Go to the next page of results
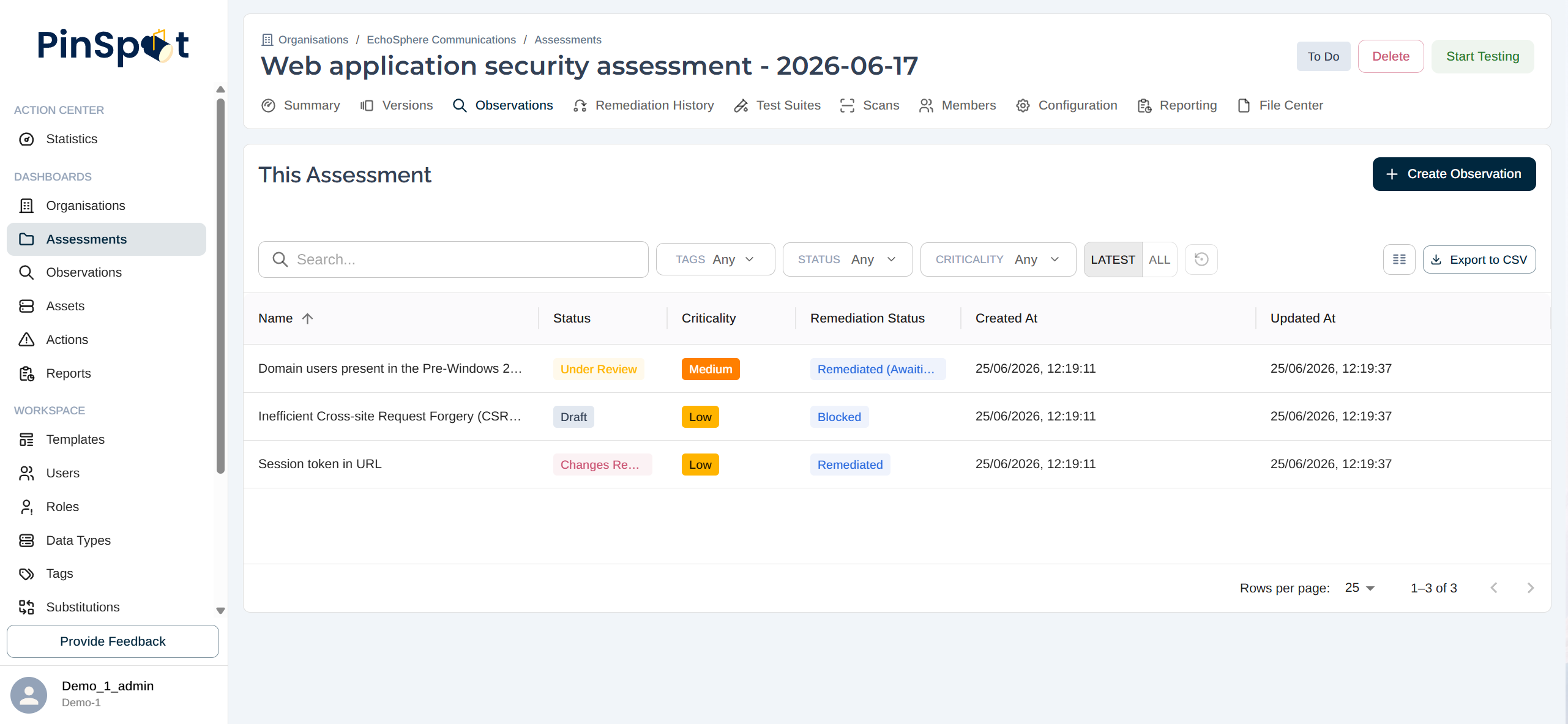Screen dimensions: 1568x724 coord(1531,588)
